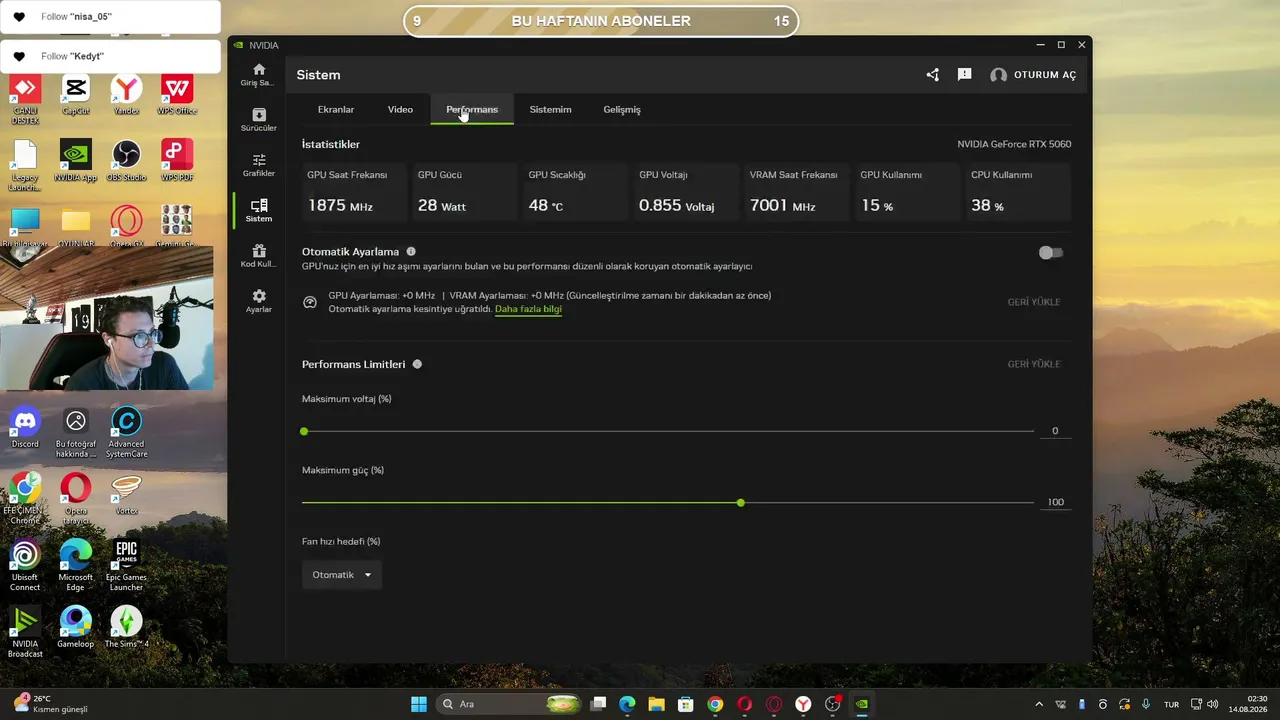Click the Performans Limitleri info icon
Screen dimensions: 1280x720
pos(417,364)
